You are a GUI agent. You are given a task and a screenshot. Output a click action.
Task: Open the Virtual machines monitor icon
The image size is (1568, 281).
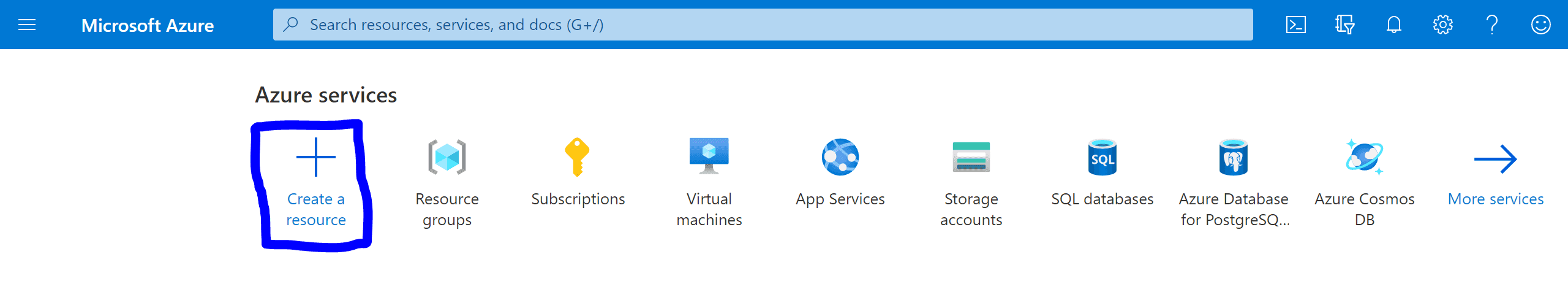coord(709,156)
